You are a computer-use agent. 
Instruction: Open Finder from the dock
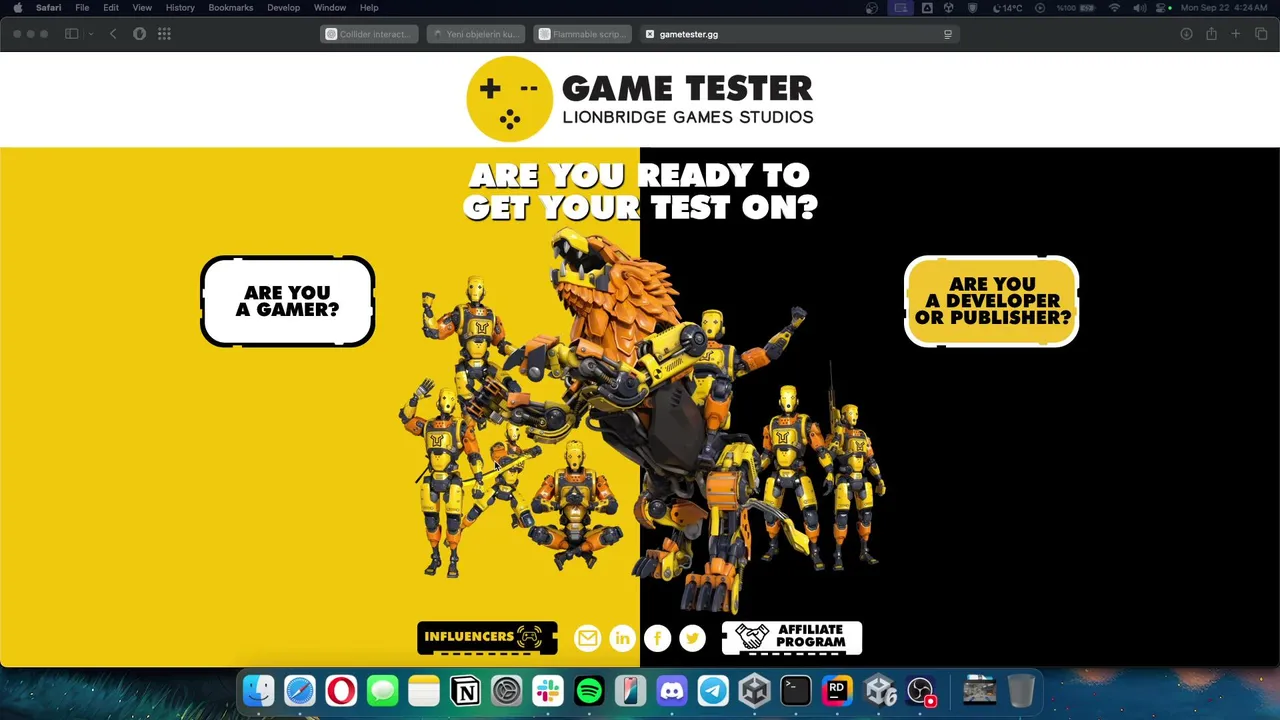(x=259, y=691)
